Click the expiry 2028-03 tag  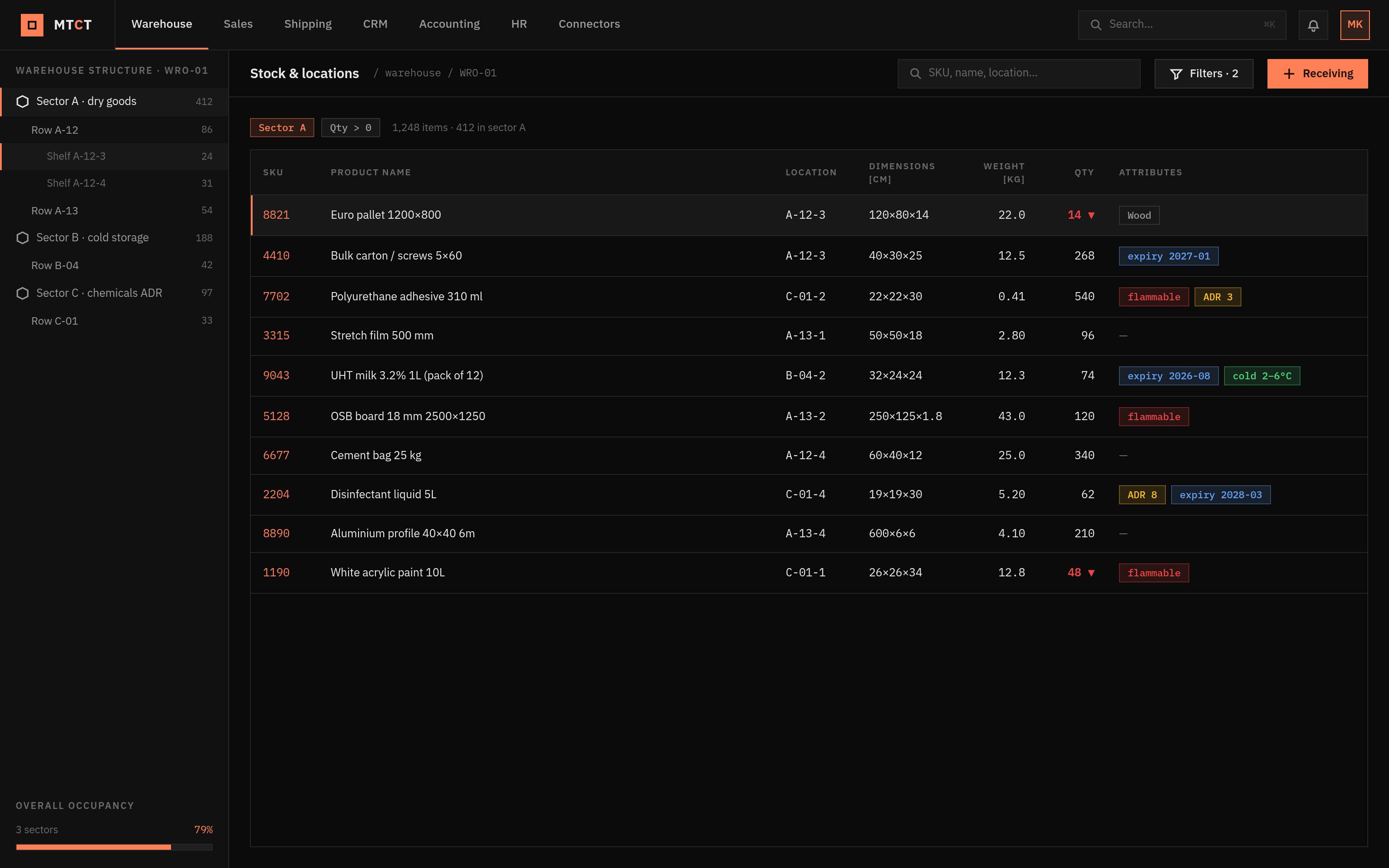[x=1220, y=495]
